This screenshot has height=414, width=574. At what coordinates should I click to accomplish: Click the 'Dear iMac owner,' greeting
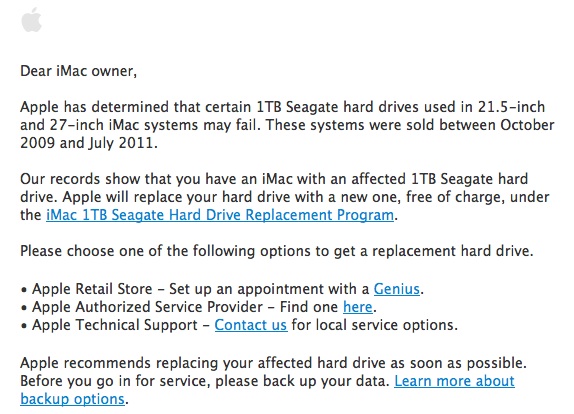click(78, 71)
